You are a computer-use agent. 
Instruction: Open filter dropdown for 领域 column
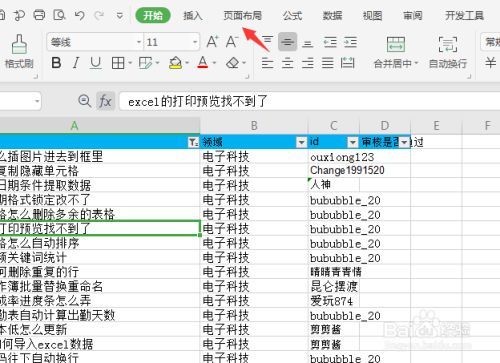point(301,142)
